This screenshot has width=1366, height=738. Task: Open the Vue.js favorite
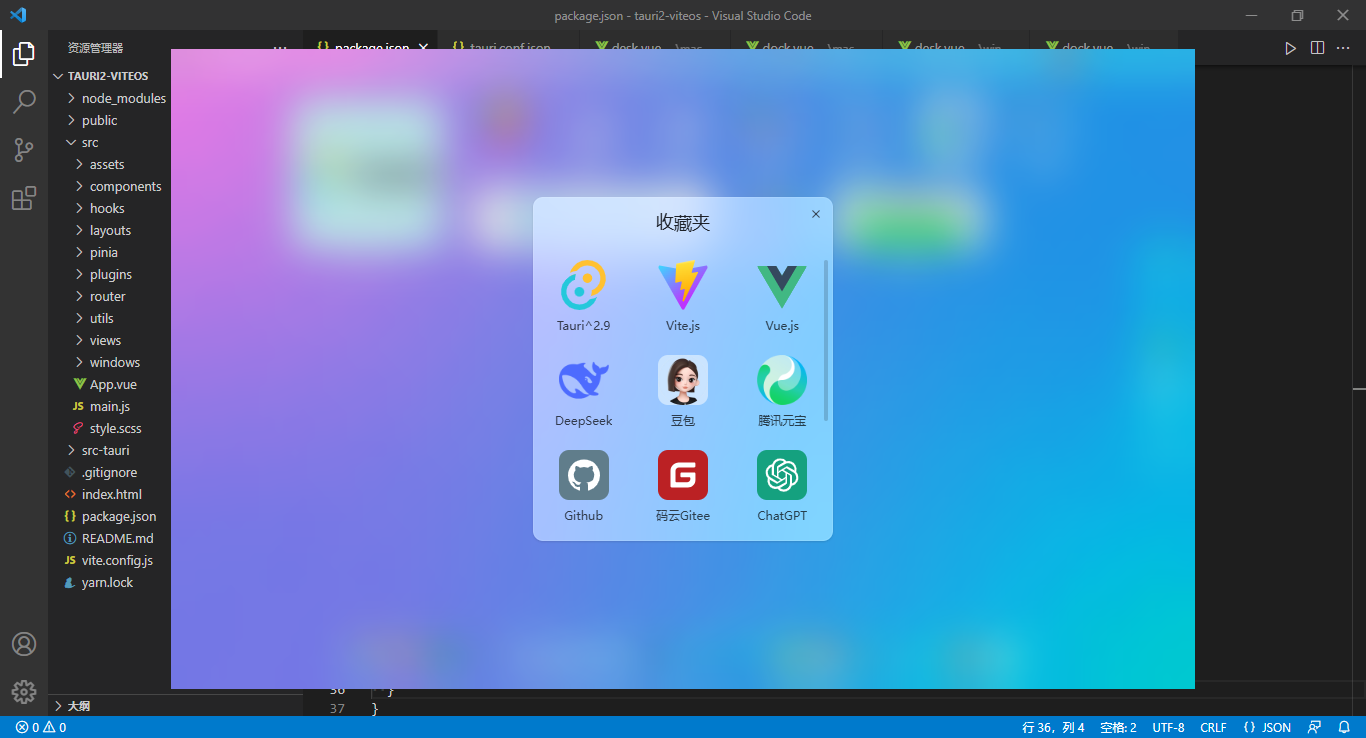point(782,296)
